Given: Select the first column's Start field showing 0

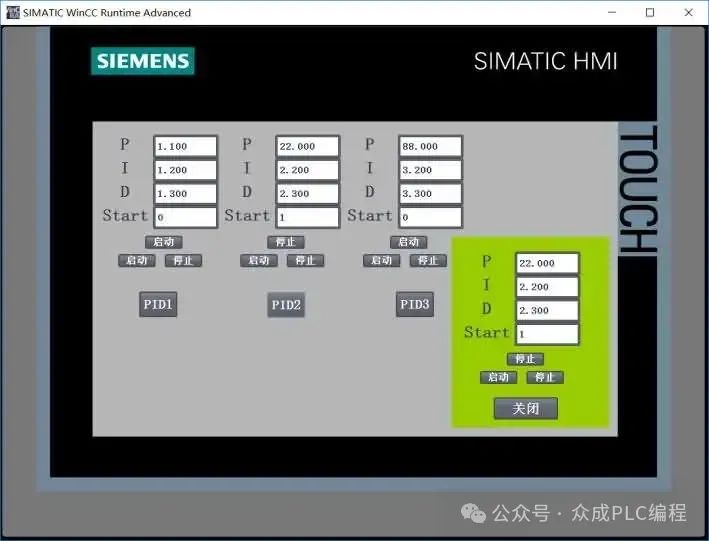Looking at the screenshot, I should pos(185,217).
